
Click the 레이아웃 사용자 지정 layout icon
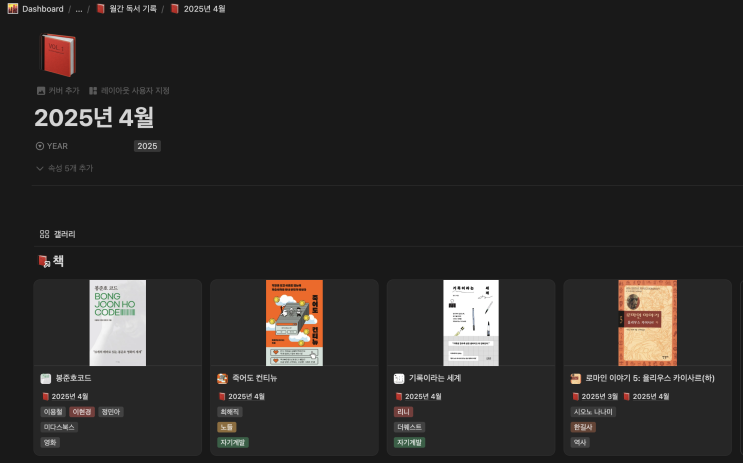(x=93, y=91)
